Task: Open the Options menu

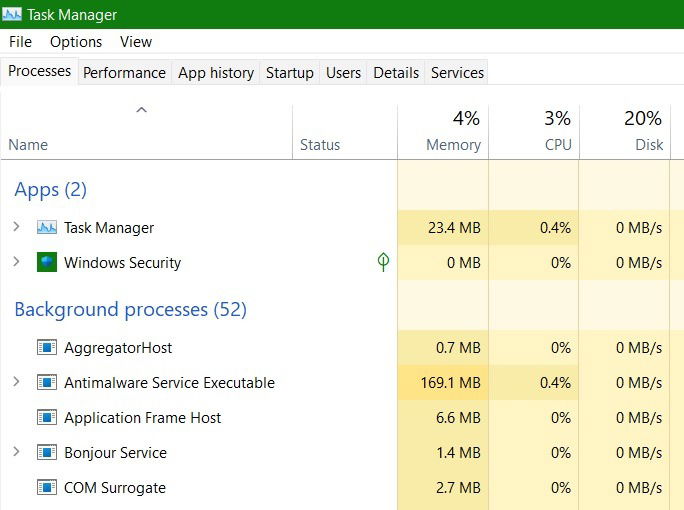Action: click(76, 42)
